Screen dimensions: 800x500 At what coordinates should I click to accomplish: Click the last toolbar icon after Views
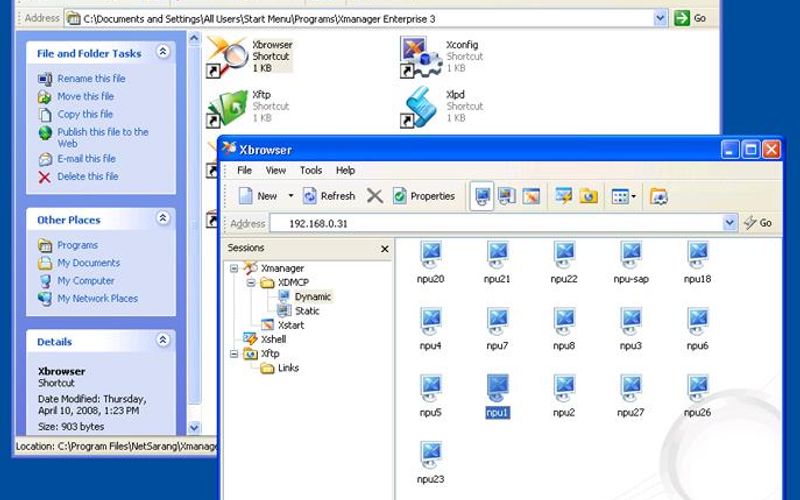tap(659, 196)
